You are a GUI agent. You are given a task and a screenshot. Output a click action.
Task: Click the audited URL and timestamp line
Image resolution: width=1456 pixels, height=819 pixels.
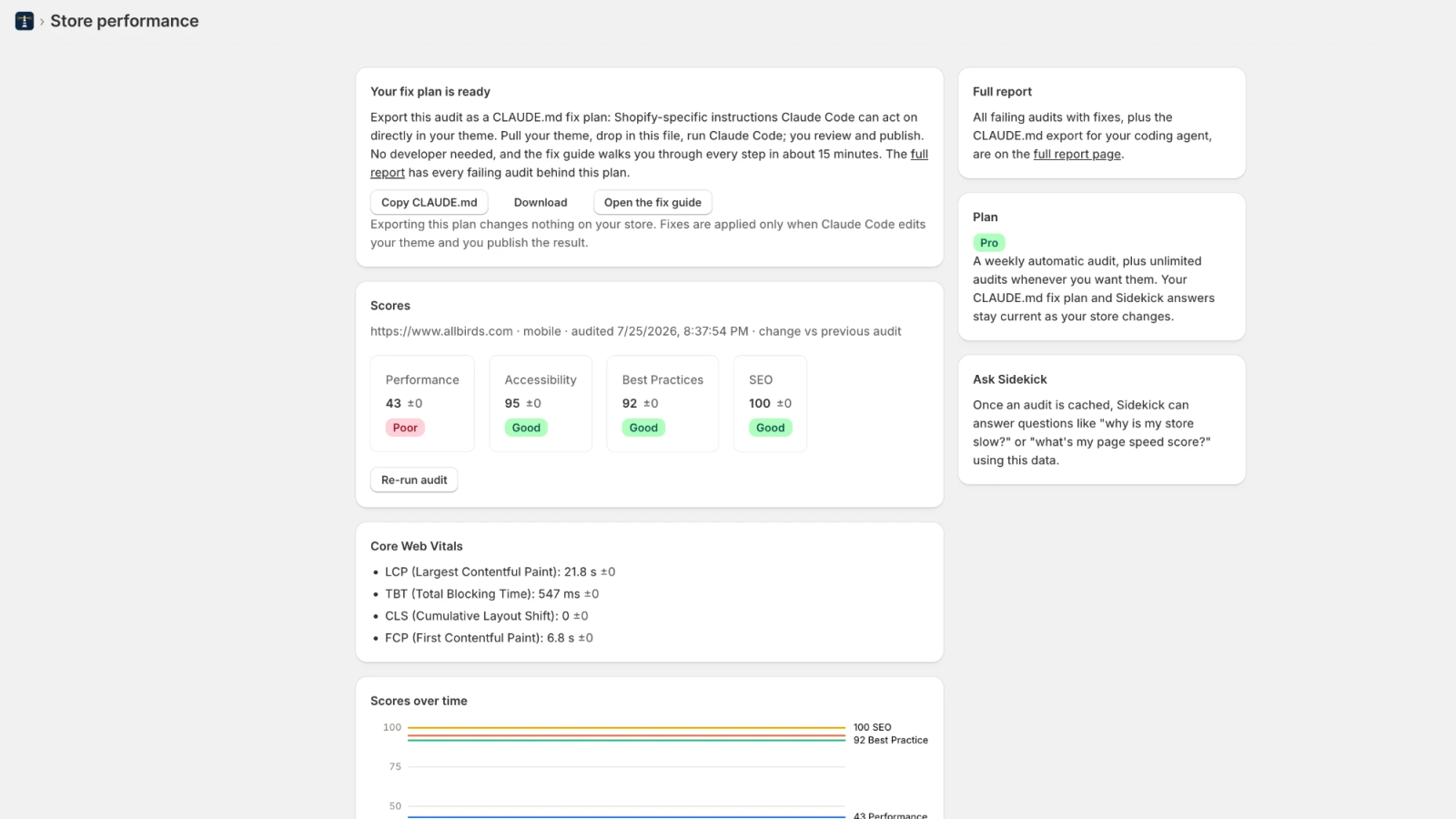pyautogui.click(x=636, y=331)
